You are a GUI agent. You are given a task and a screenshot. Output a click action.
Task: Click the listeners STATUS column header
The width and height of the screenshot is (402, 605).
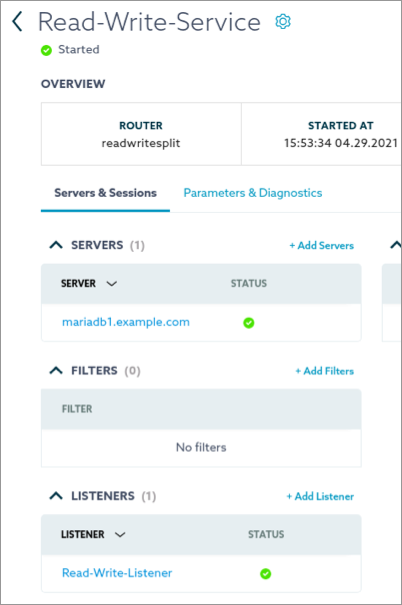(266, 534)
